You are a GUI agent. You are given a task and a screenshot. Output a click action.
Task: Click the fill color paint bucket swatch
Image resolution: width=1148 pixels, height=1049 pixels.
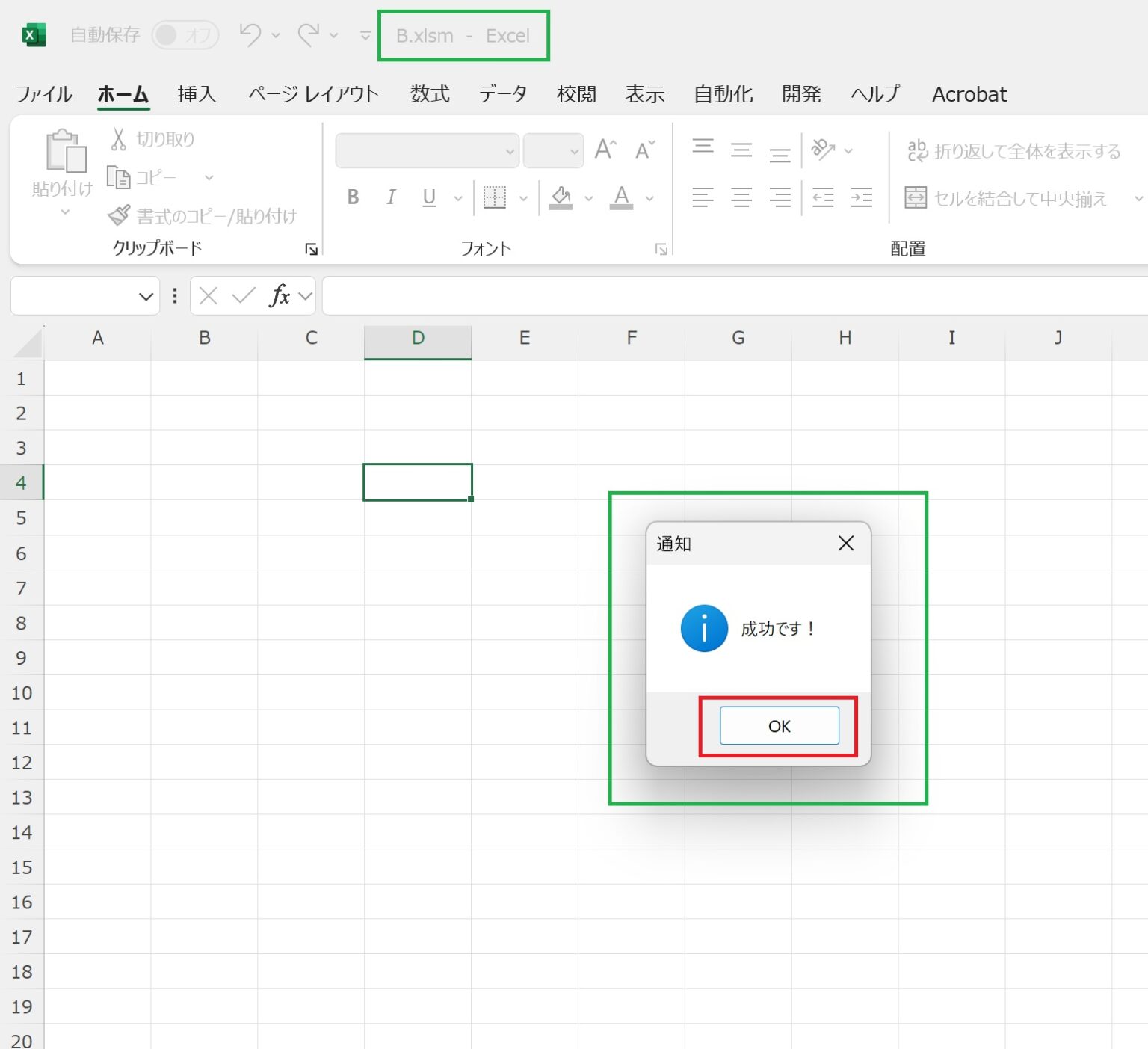(562, 197)
